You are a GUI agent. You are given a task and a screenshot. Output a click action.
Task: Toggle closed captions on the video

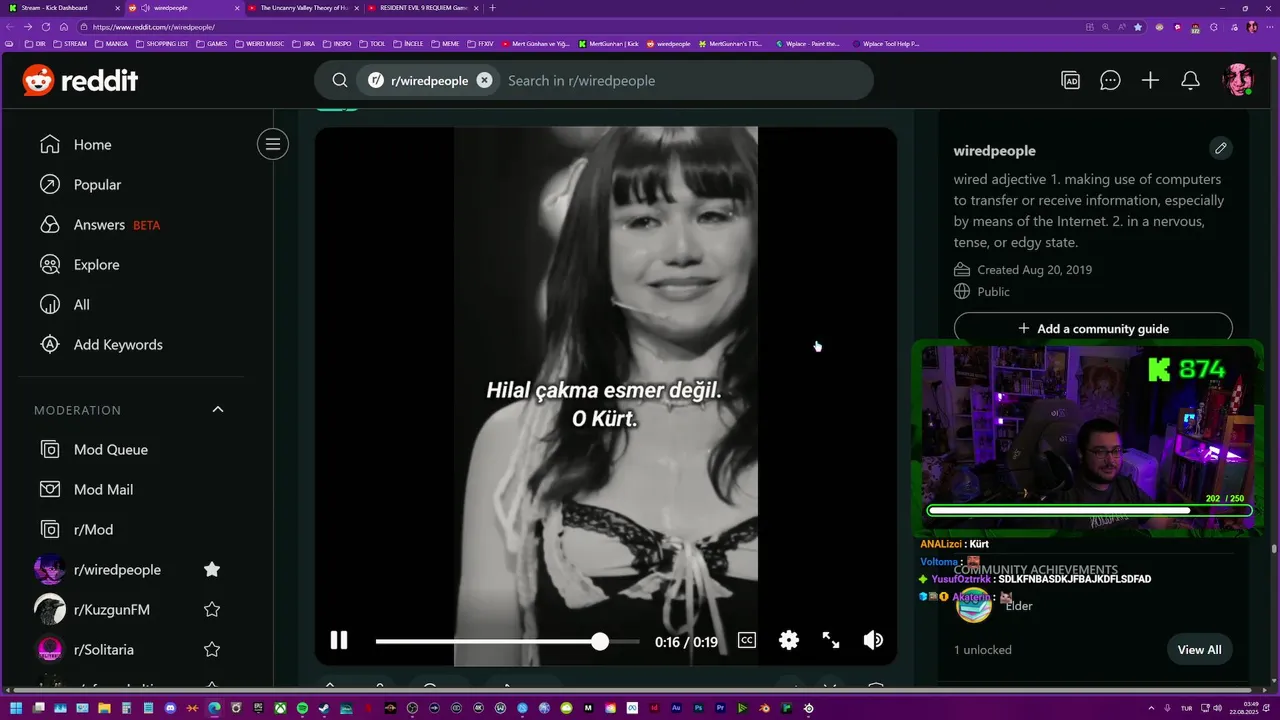click(x=747, y=640)
